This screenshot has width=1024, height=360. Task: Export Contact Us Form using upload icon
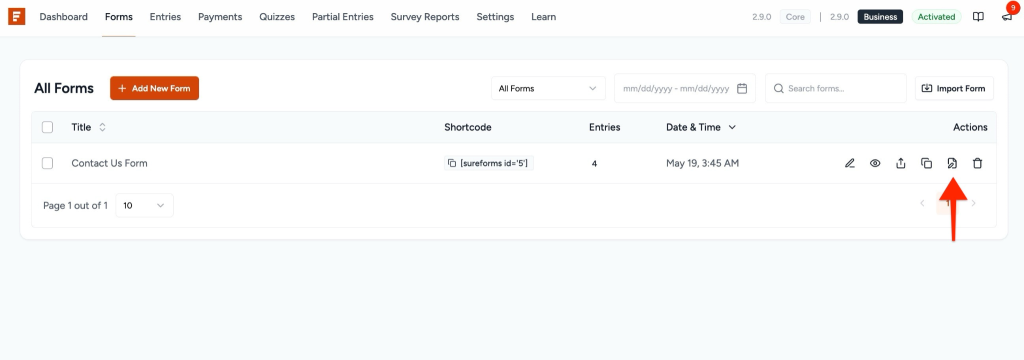[x=901, y=163]
